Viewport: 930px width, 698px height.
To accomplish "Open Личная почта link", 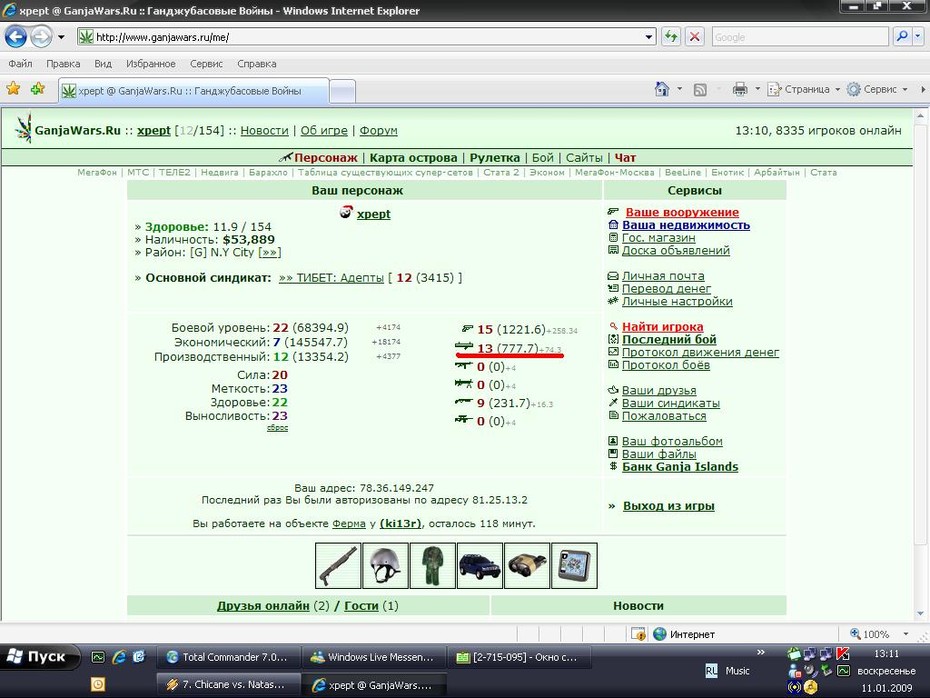I will click(x=663, y=276).
